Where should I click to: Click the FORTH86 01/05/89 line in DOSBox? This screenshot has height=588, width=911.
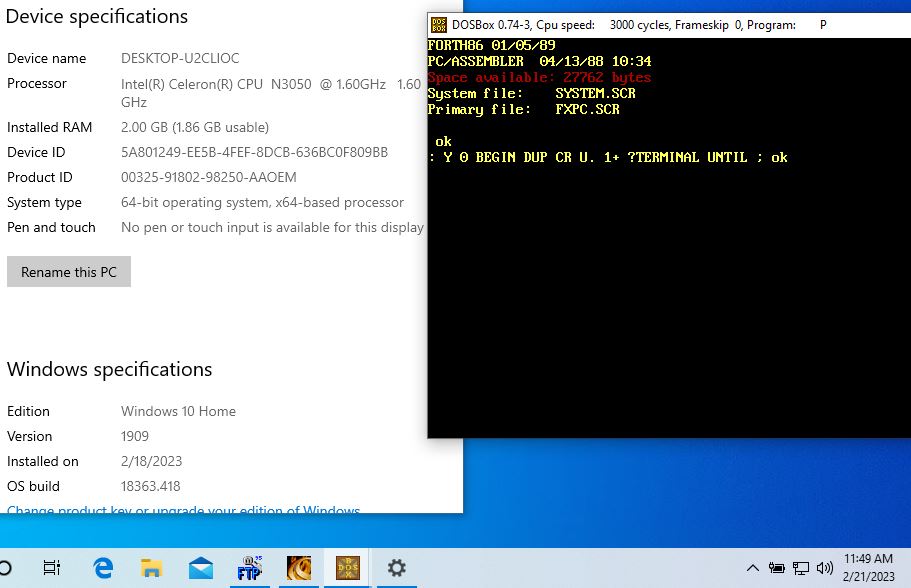pyautogui.click(x=492, y=45)
